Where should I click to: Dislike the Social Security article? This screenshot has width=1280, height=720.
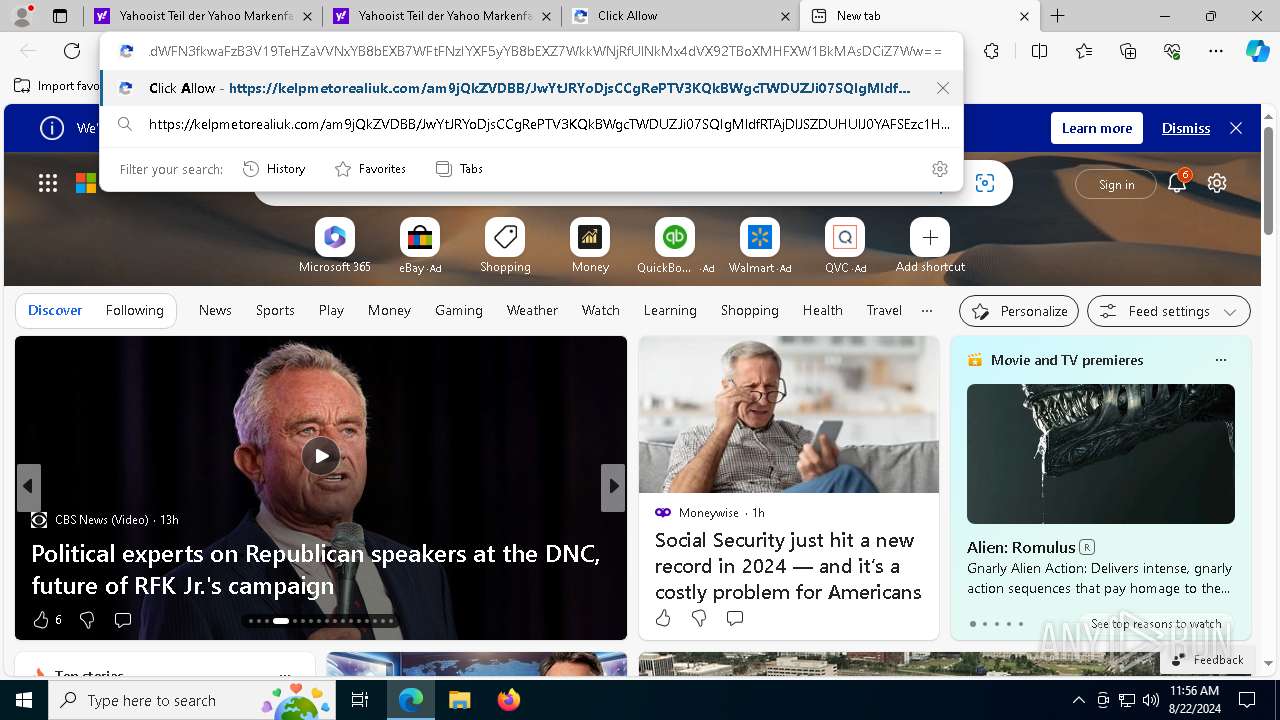coord(699,618)
